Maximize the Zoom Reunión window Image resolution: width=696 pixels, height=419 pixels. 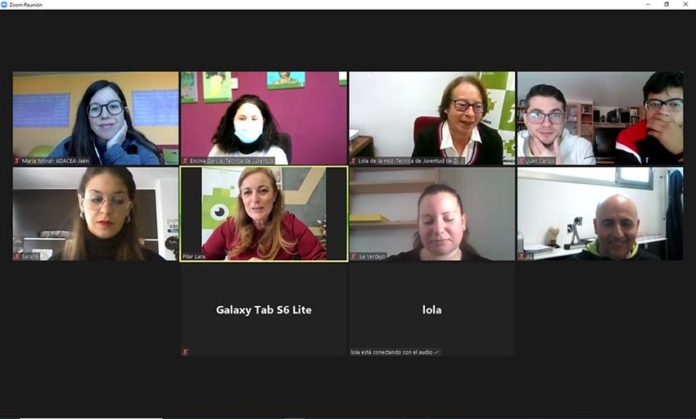coord(666,4)
